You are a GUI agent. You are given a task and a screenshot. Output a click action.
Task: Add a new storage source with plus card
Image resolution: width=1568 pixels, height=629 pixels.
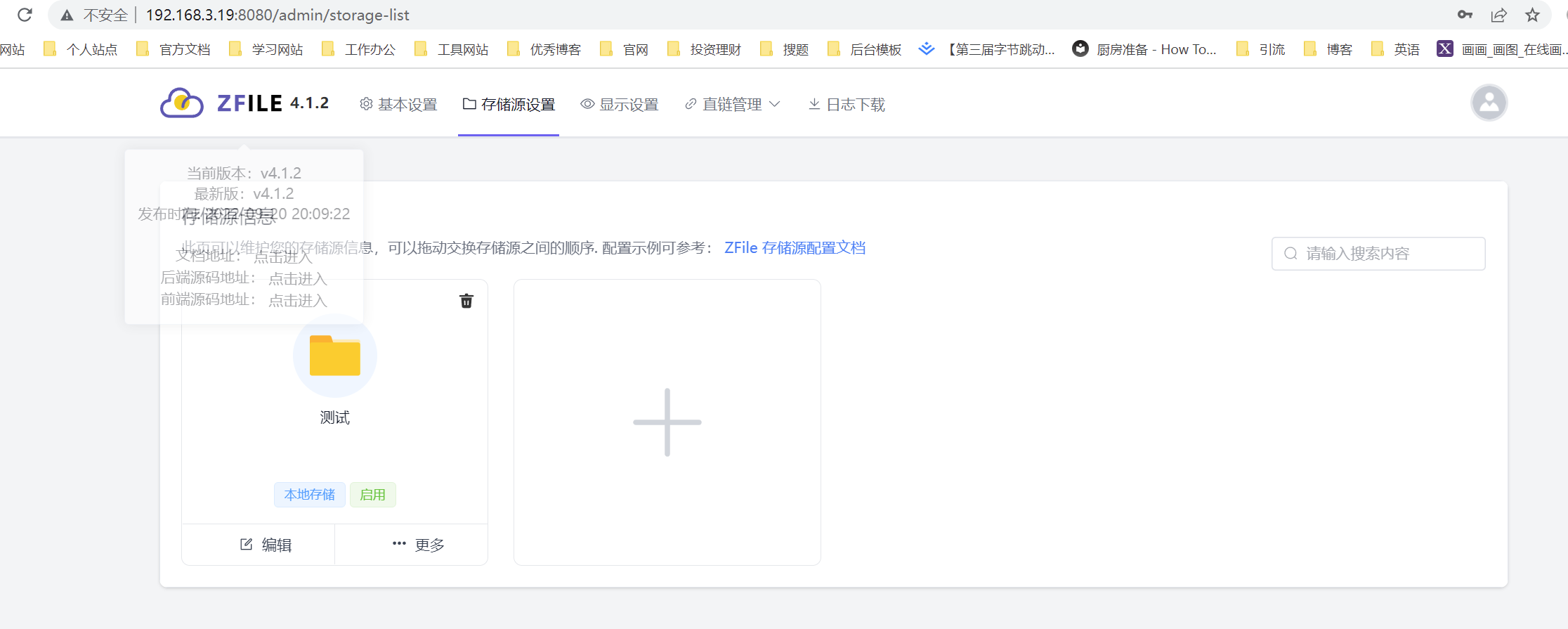click(667, 422)
